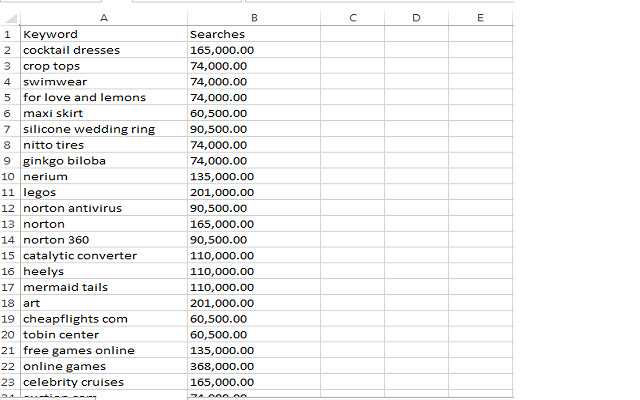Select searches value for silicone wedding ring
Image resolution: width=640 pixels, height=400 pixels.
(254, 129)
